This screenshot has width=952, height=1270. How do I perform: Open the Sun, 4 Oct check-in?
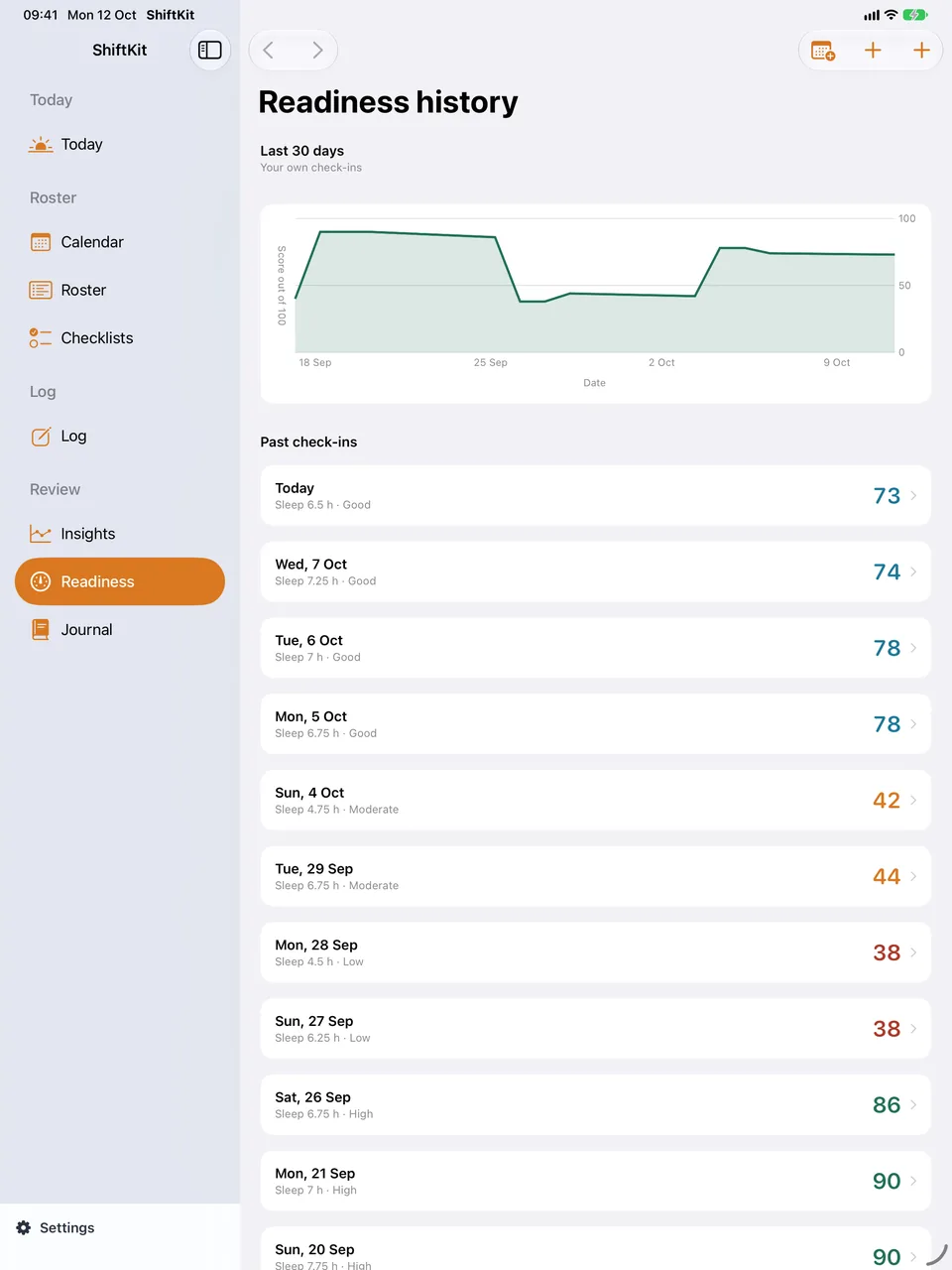pyautogui.click(x=595, y=800)
